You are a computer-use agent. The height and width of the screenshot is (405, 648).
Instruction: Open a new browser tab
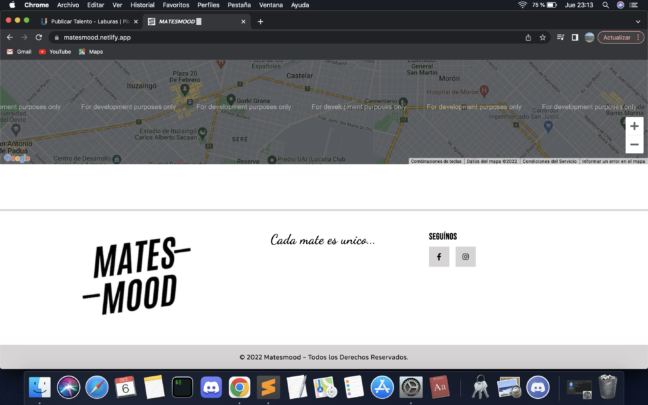click(261, 21)
